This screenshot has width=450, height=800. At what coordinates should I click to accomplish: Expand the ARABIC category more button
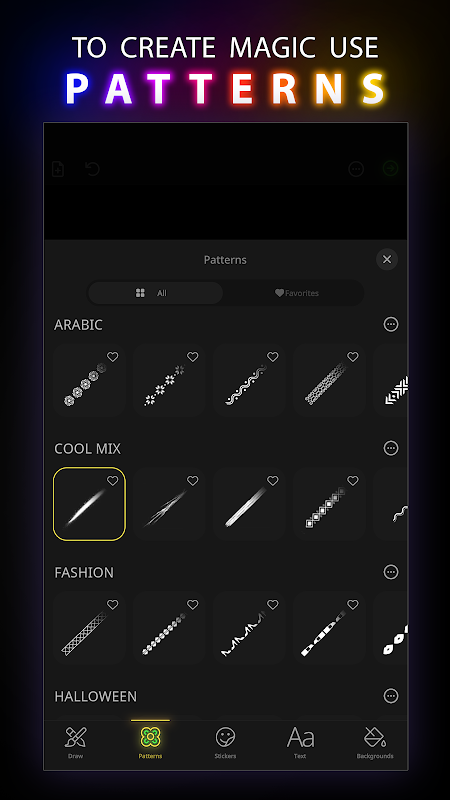point(391,324)
